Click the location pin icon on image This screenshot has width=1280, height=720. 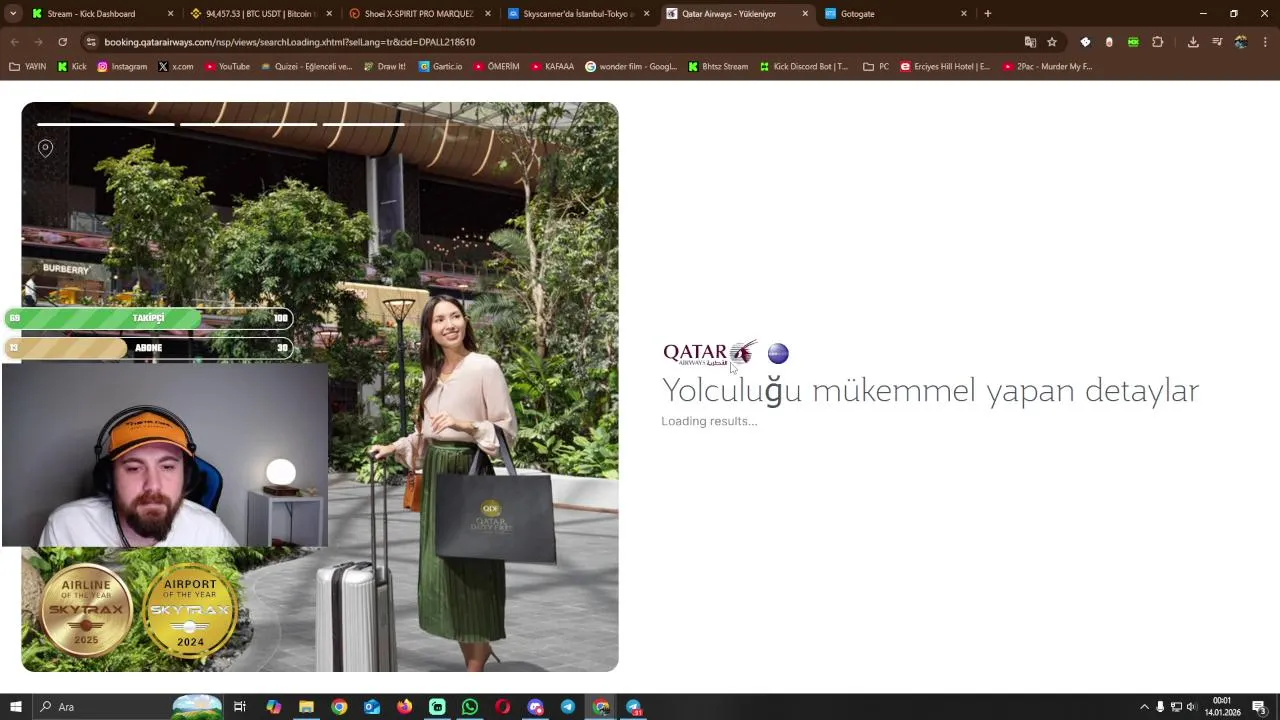coord(45,148)
